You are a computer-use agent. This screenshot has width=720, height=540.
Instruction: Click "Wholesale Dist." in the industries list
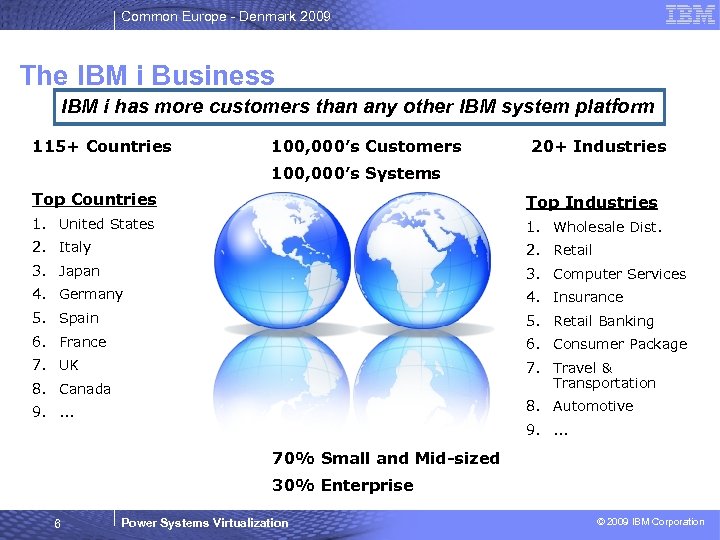point(608,227)
